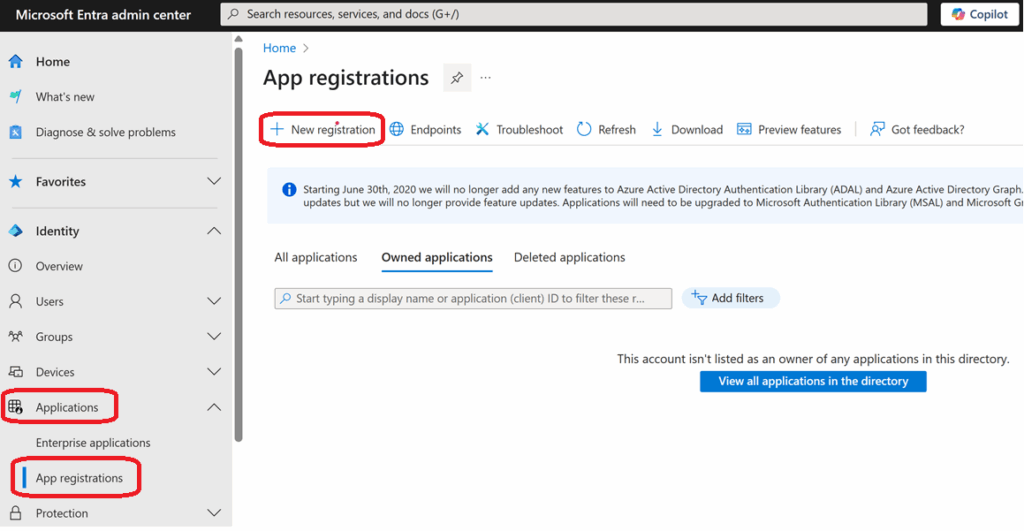Expand the Groups menu chevron

(214, 336)
